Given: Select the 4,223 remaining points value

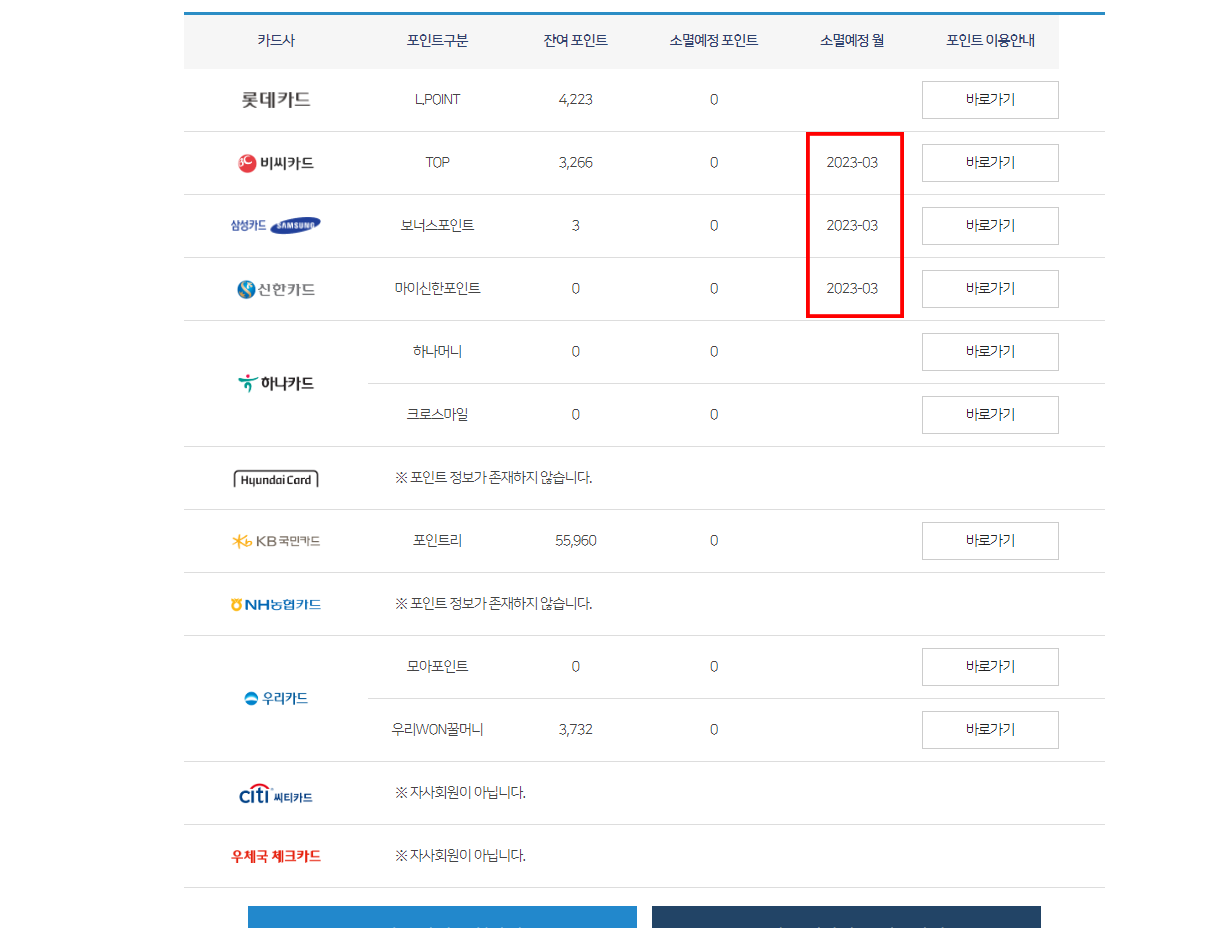Looking at the screenshot, I should click(575, 100).
